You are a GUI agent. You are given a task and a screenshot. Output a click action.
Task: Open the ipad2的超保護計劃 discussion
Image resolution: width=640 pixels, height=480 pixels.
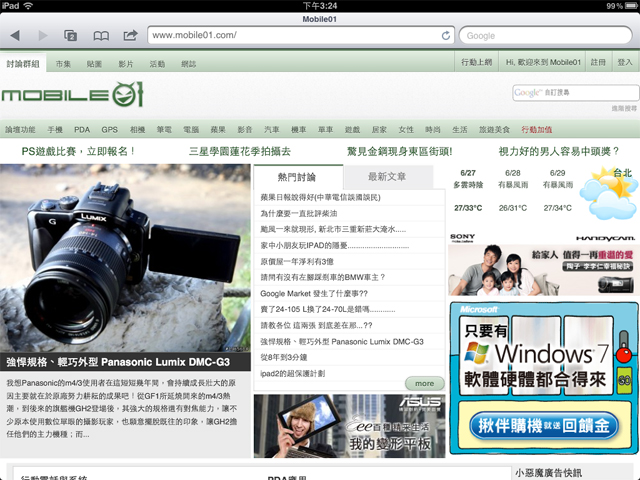coord(292,373)
